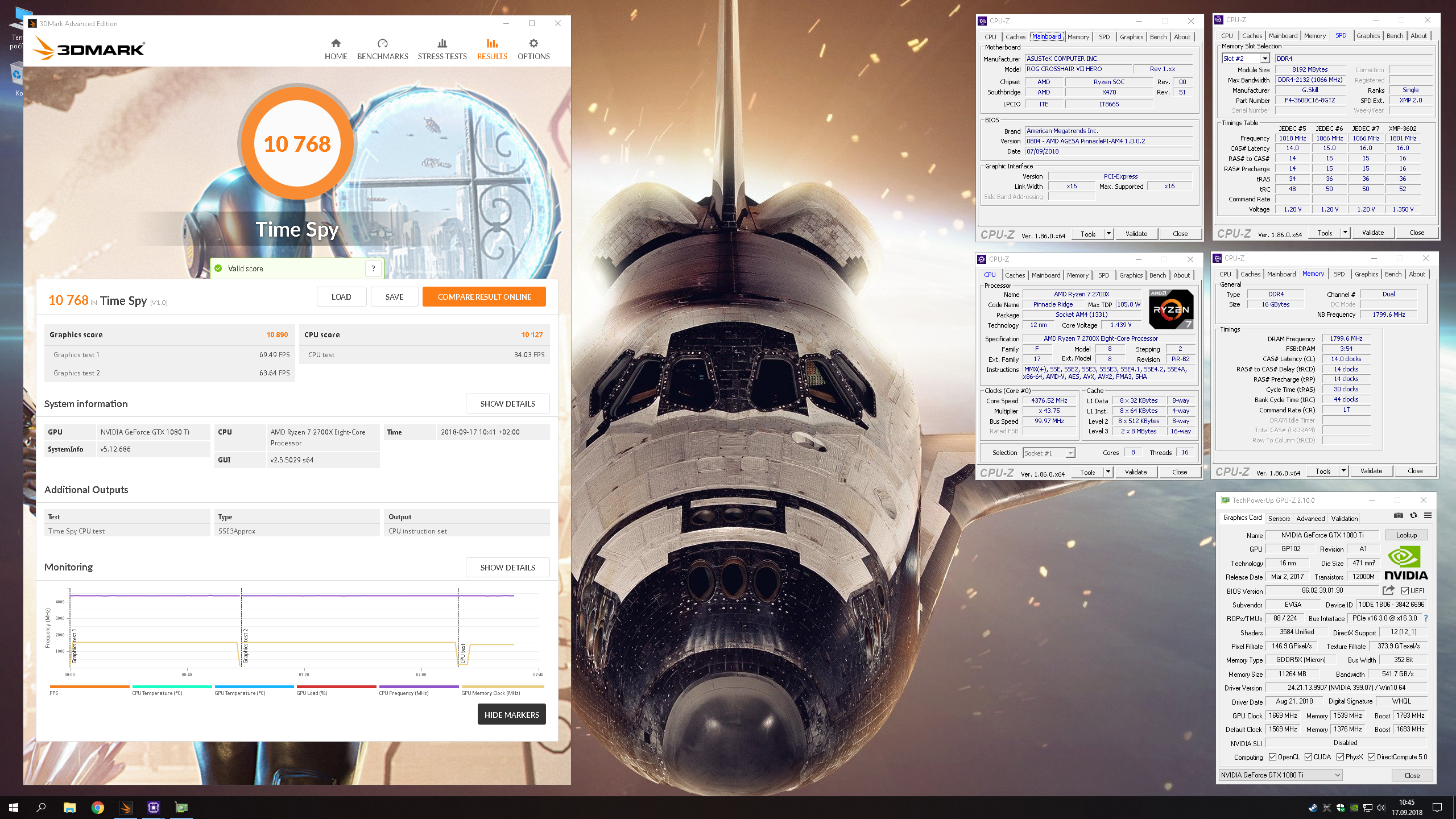This screenshot has width=1456, height=819.
Task: Expand Tools arrow in CPU-Z CPU window
Action: [x=1108, y=472]
